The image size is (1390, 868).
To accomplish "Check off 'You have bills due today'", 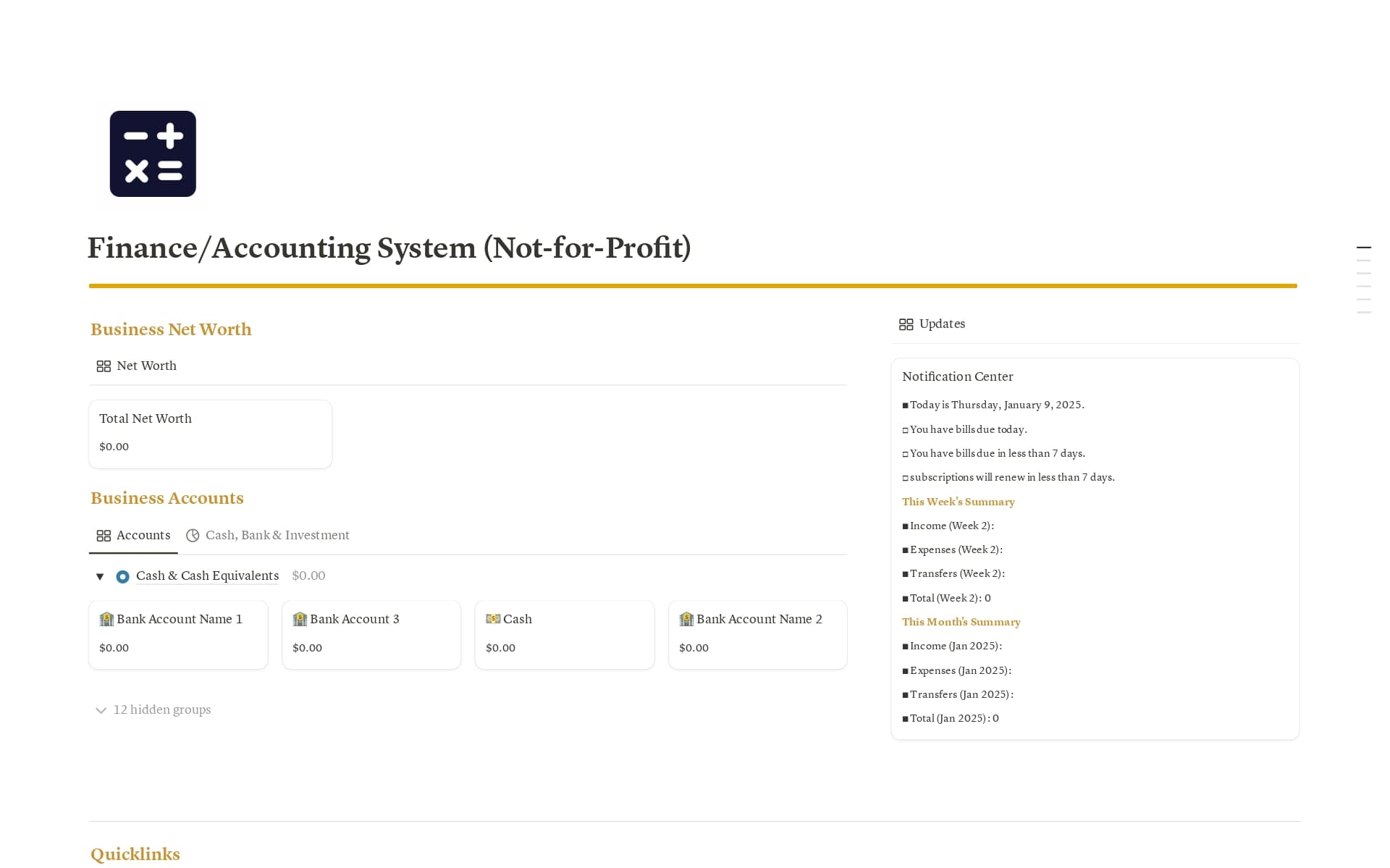I will [906, 429].
